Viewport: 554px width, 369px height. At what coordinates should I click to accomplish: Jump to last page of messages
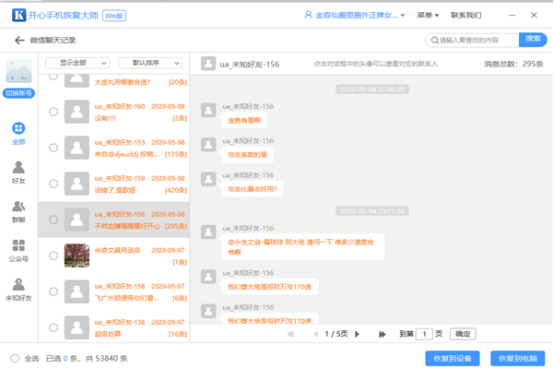(382, 334)
